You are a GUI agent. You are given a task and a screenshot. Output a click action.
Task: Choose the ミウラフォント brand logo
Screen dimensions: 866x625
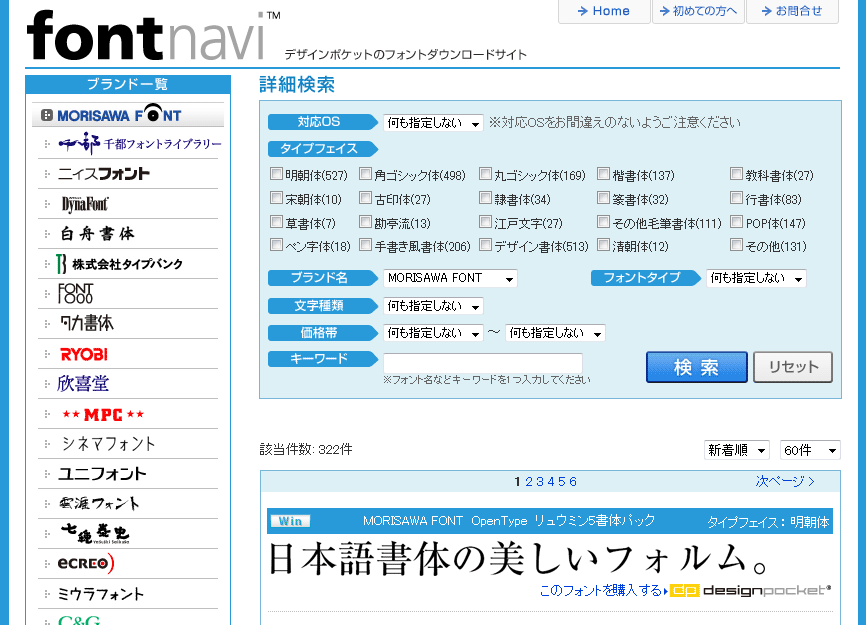(101, 594)
